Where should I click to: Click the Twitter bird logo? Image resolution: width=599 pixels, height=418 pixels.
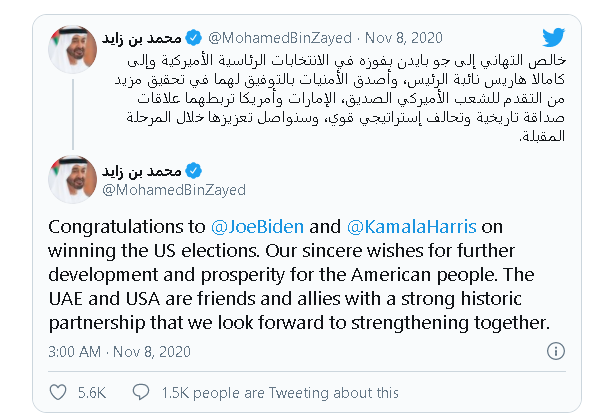[x=554, y=37]
